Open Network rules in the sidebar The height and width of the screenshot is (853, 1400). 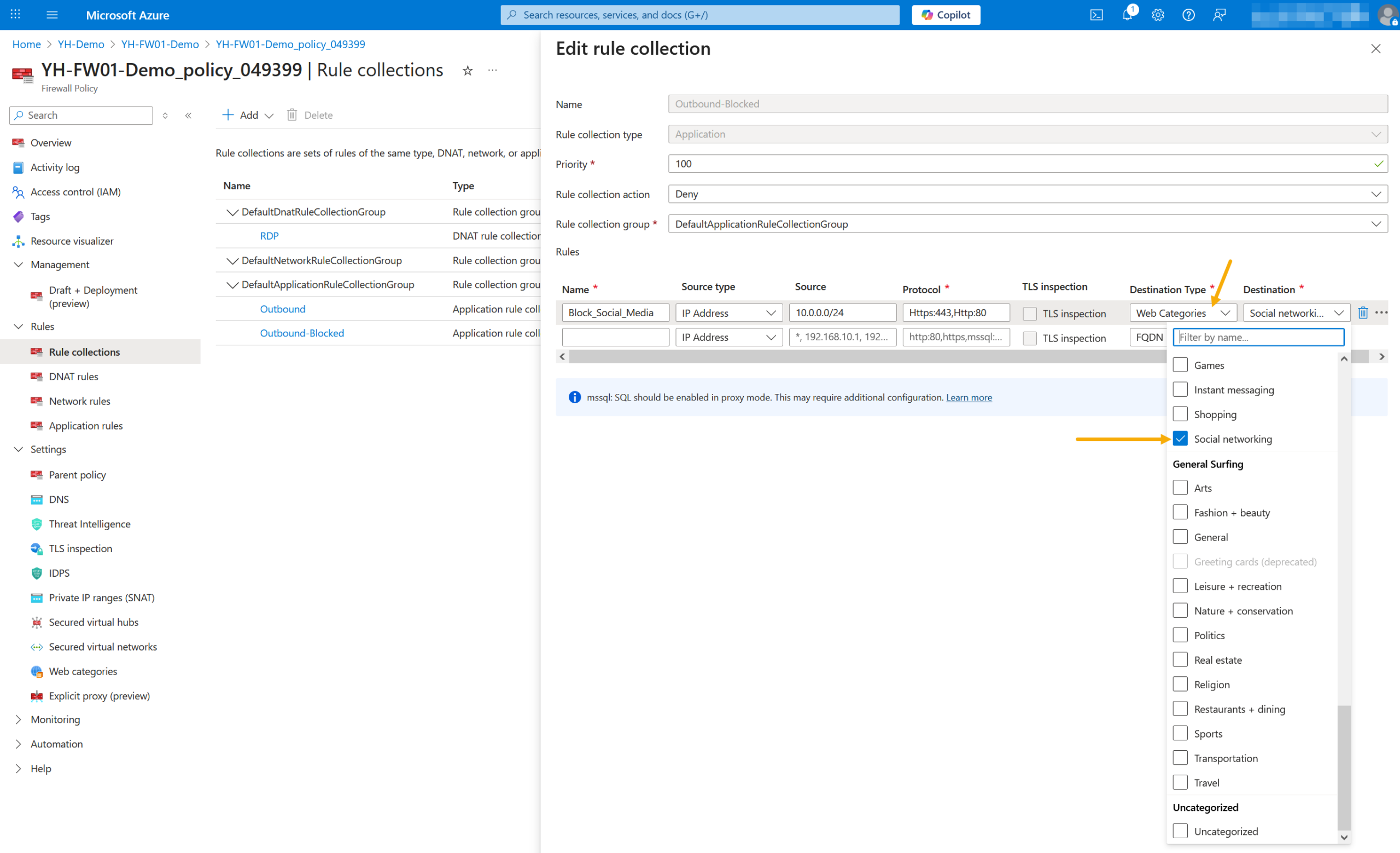click(79, 401)
